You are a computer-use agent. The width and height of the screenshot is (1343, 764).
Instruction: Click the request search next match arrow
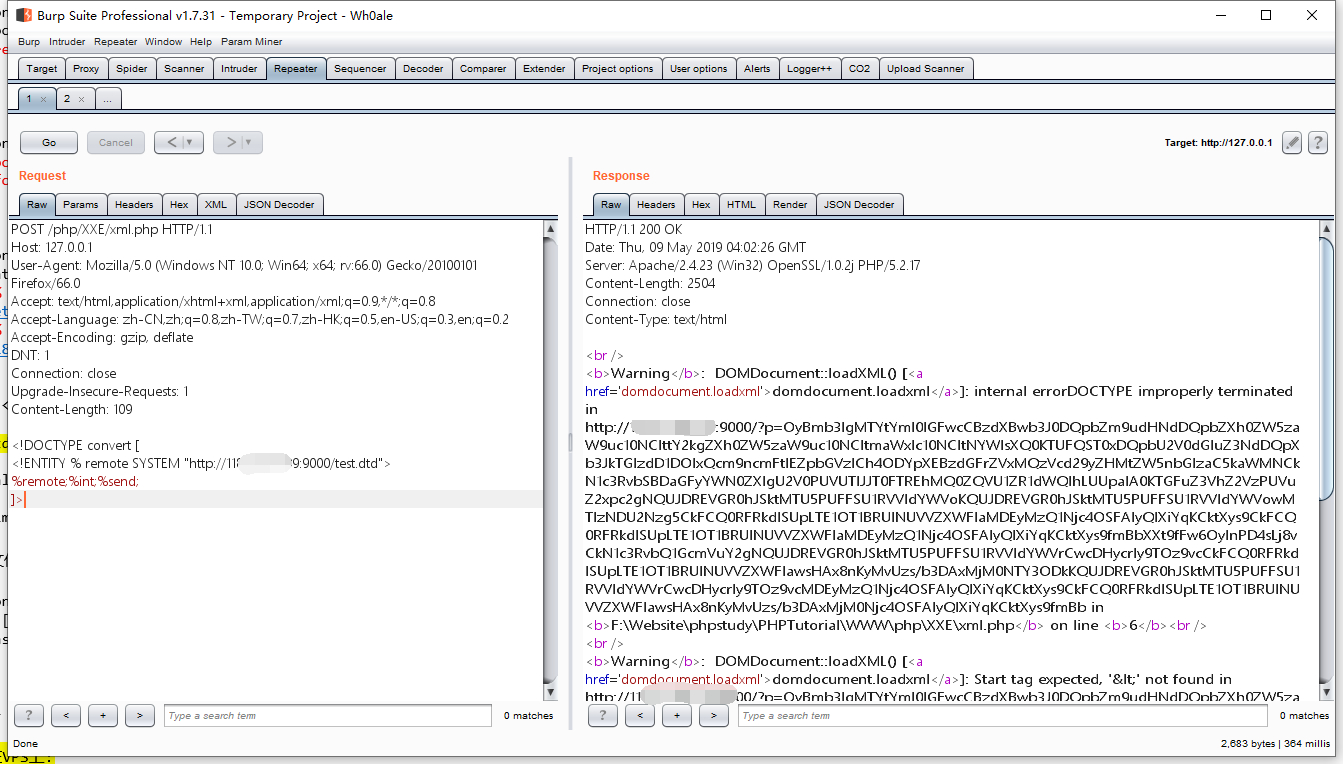click(140, 715)
